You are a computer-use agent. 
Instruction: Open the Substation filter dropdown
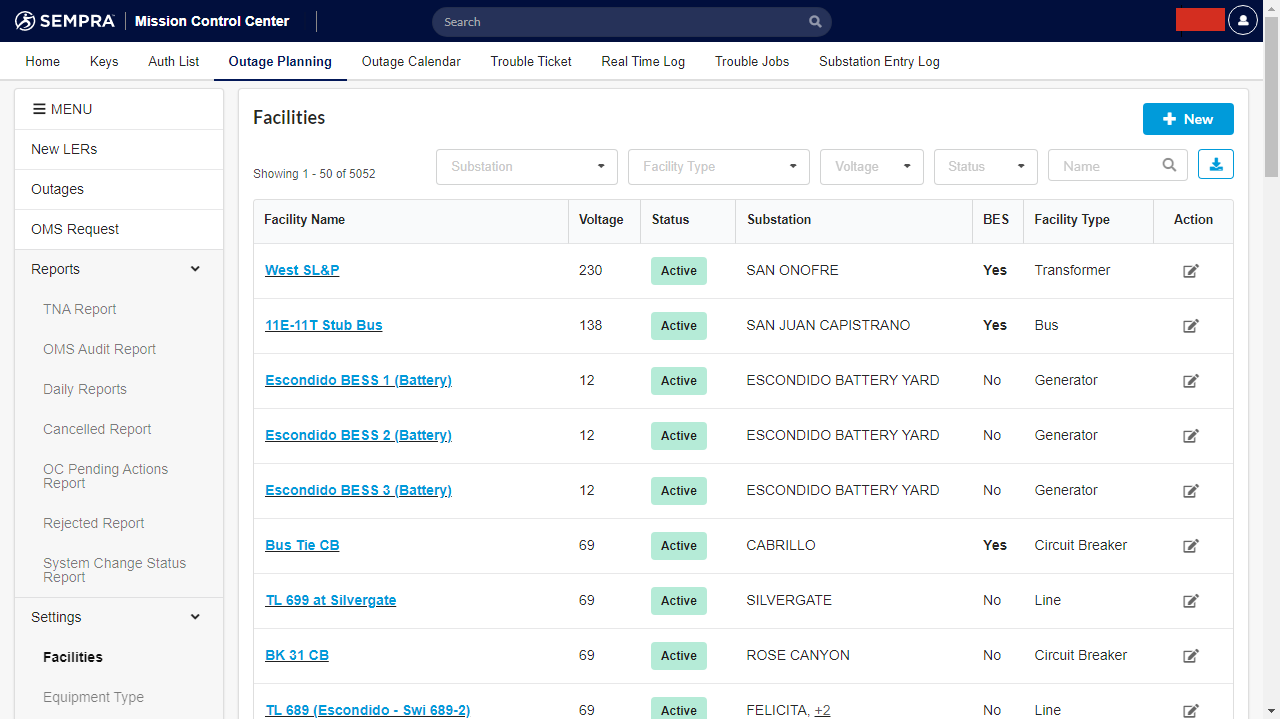tap(526, 166)
